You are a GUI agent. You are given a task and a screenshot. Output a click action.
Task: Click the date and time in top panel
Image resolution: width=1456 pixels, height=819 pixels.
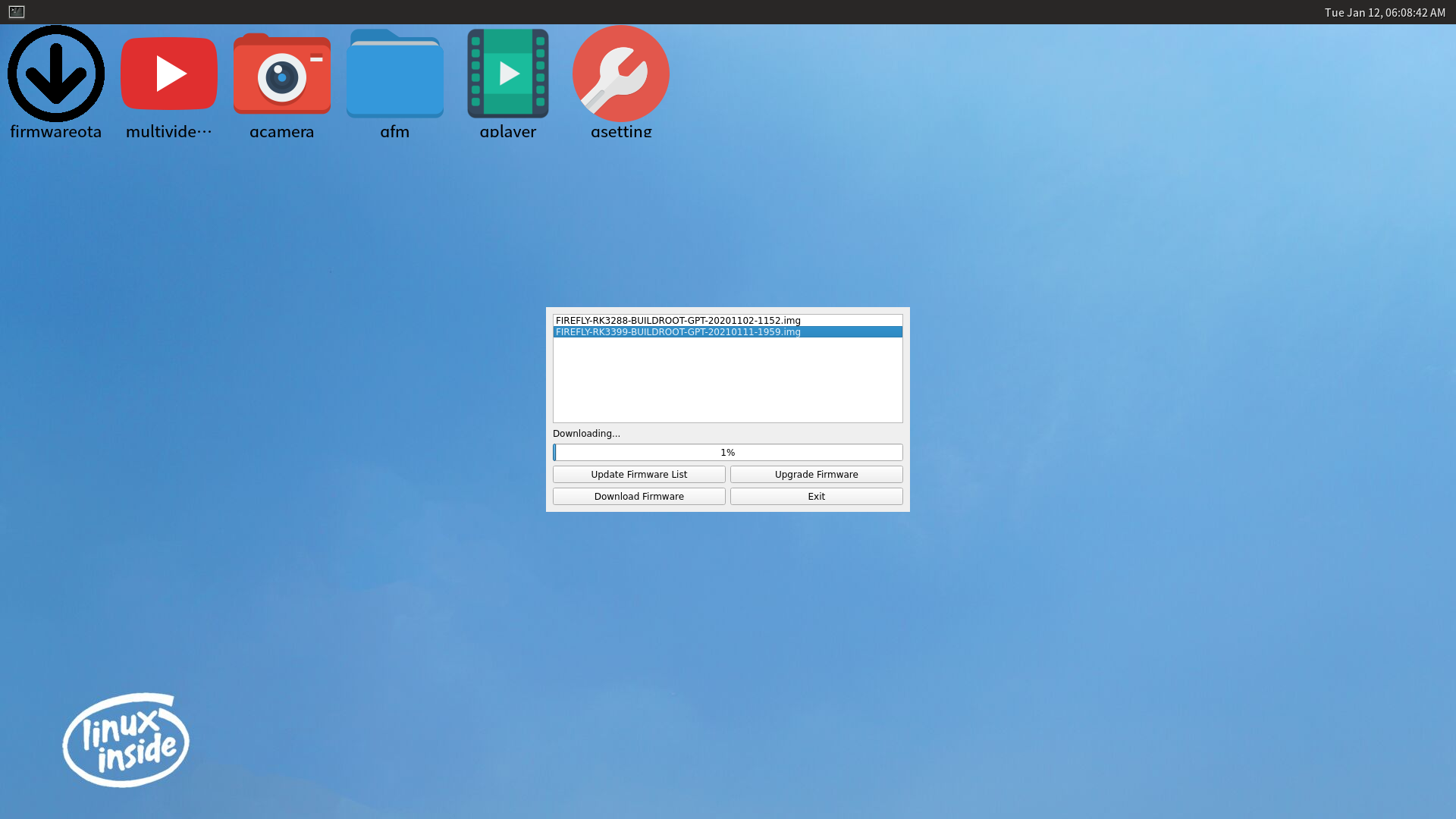[x=1385, y=13]
